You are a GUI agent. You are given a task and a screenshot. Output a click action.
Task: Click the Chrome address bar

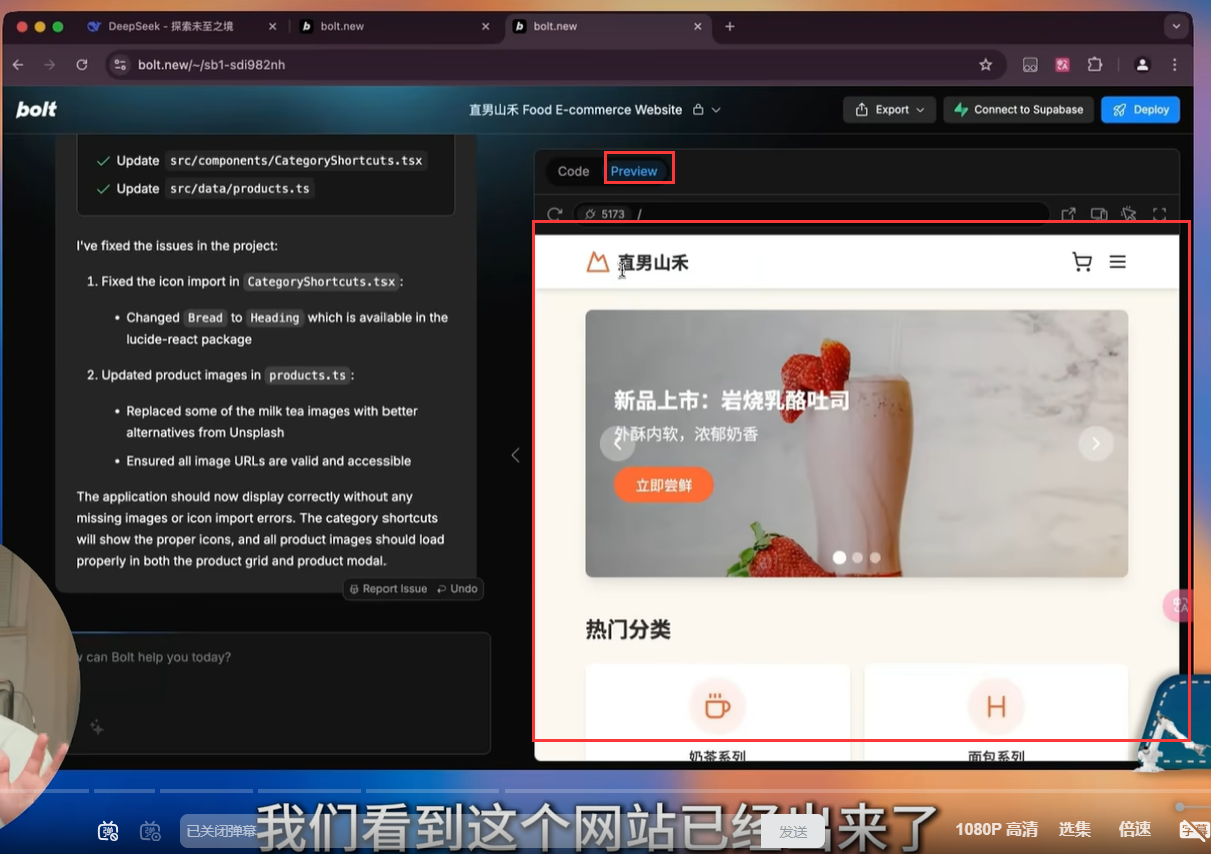(555, 65)
